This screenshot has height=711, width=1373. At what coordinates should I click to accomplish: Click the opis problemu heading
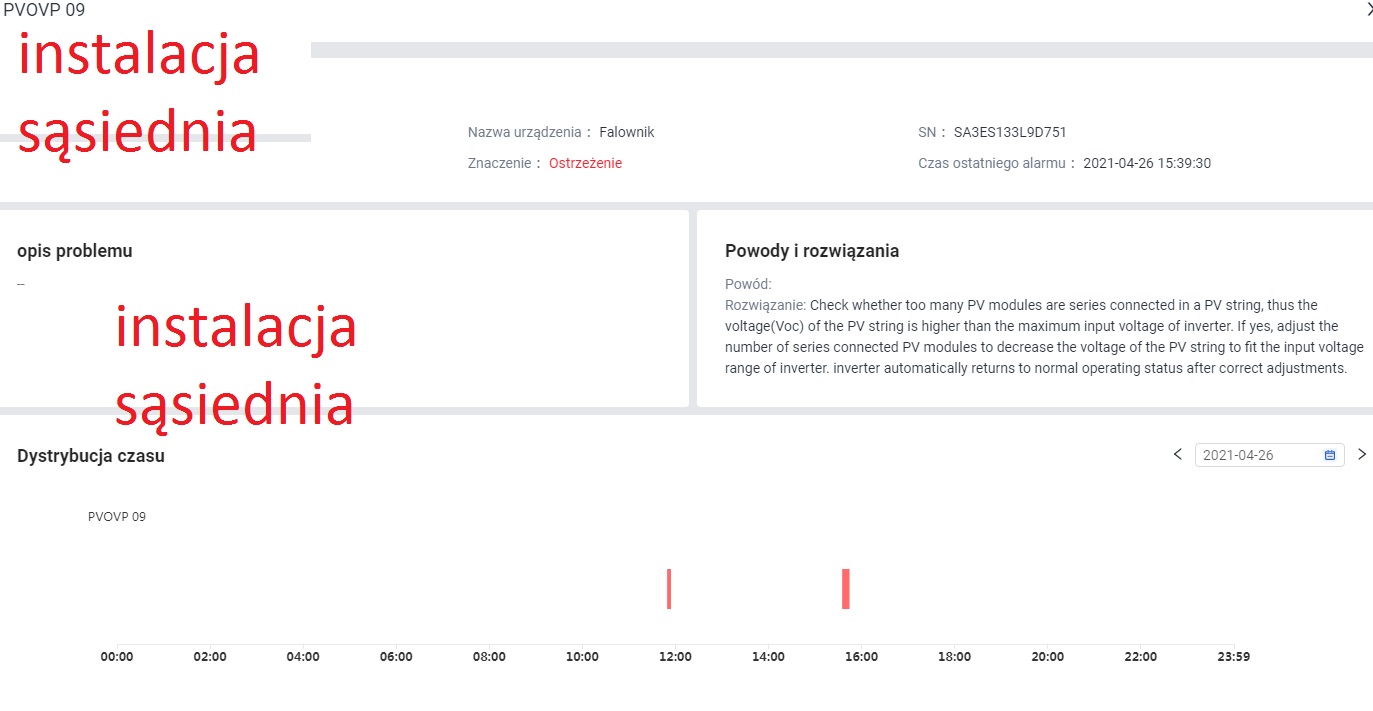tap(75, 251)
